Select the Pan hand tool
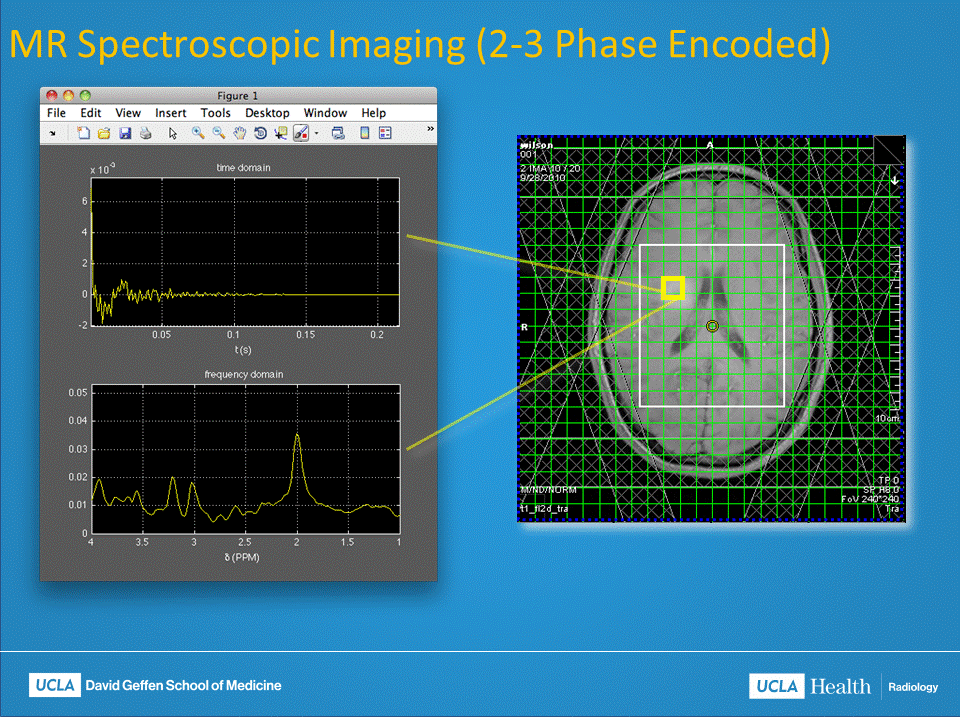The height and width of the screenshot is (720, 960). click(x=239, y=133)
